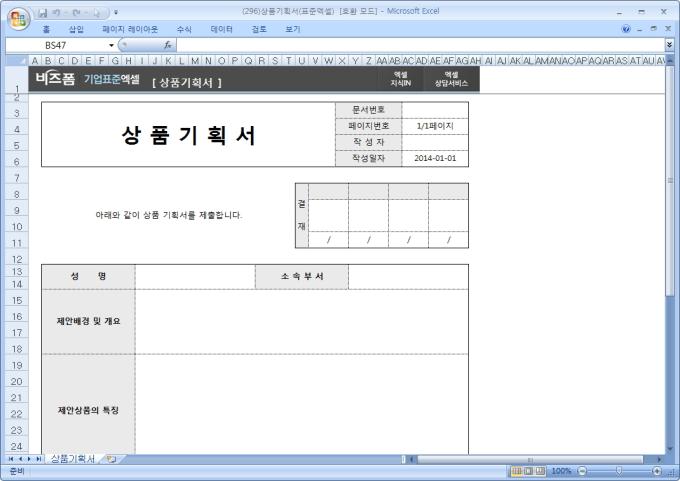This screenshot has width=680, height=481.
Task: Go to previous sheet tab arrow
Action: point(20,459)
